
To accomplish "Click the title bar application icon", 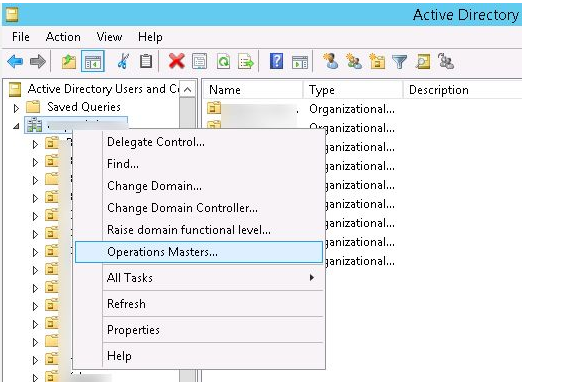I will pos(12,15).
